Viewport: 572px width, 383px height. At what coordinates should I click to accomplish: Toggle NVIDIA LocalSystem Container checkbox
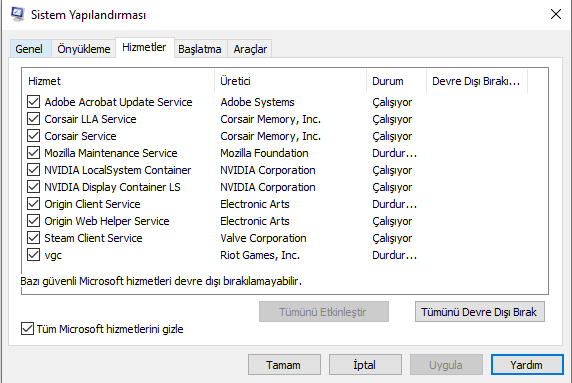pyautogui.click(x=34, y=170)
